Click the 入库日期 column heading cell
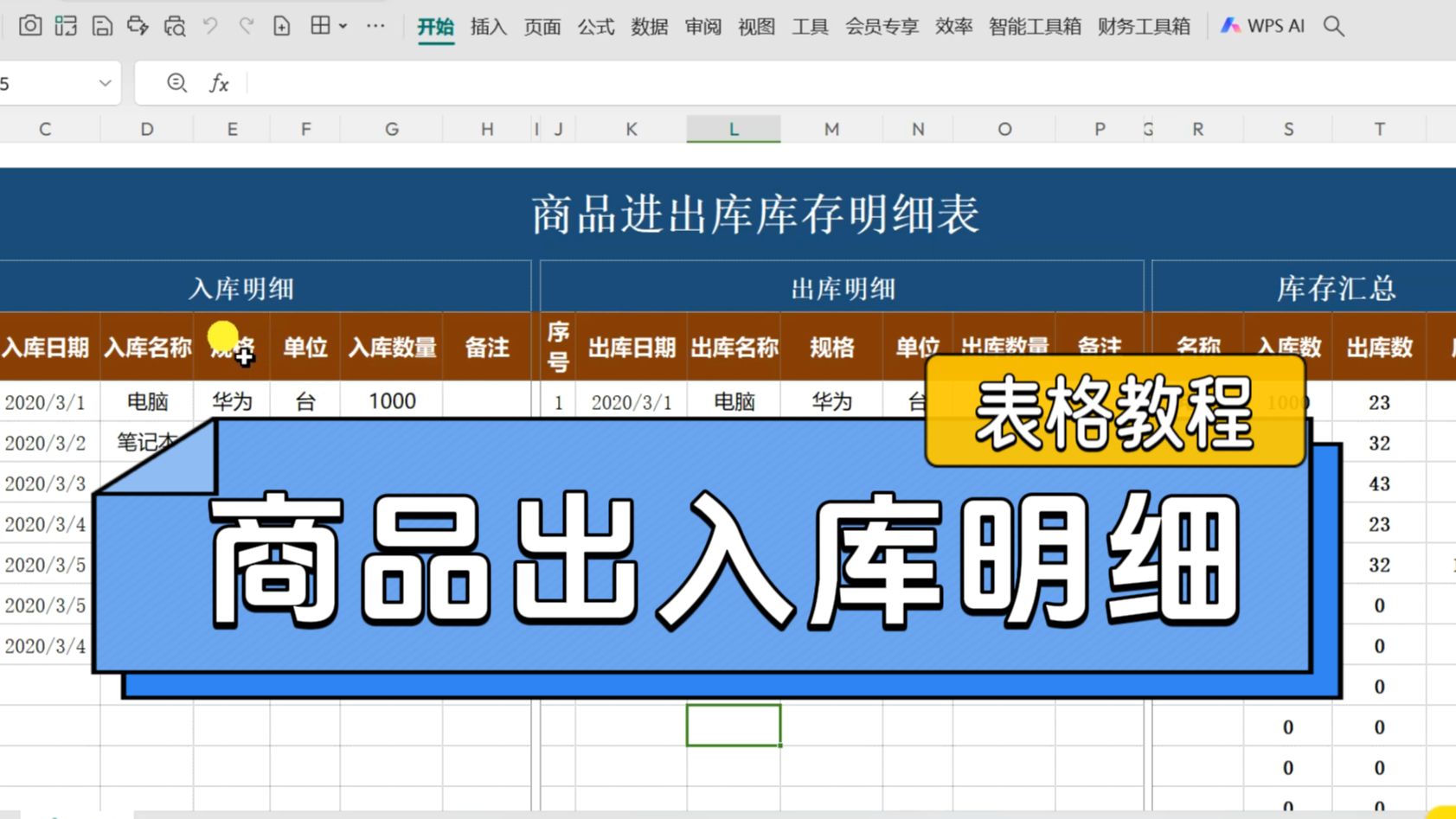Image resolution: width=1456 pixels, height=819 pixels. [45, 347]
